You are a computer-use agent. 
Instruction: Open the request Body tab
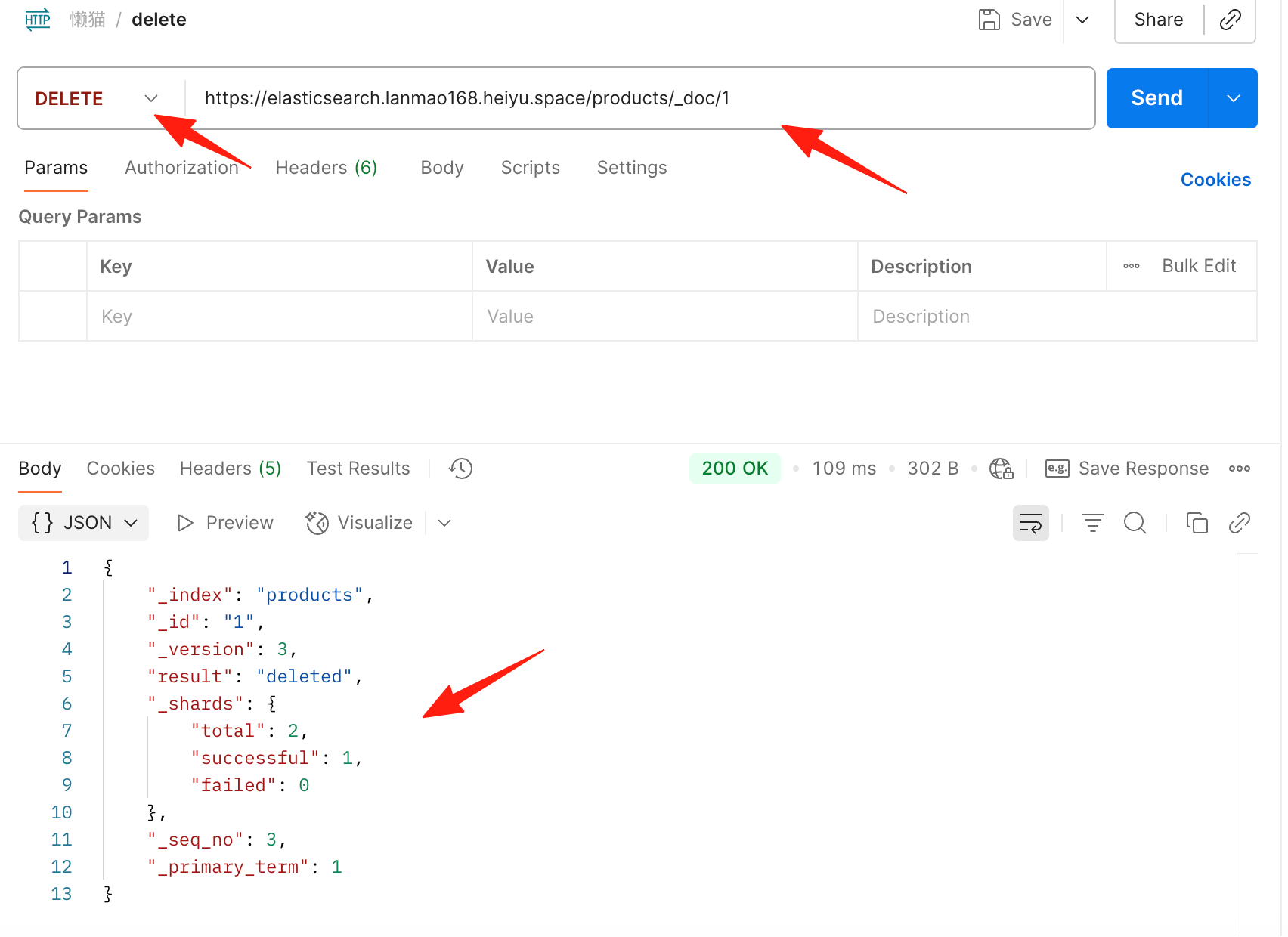442,168
